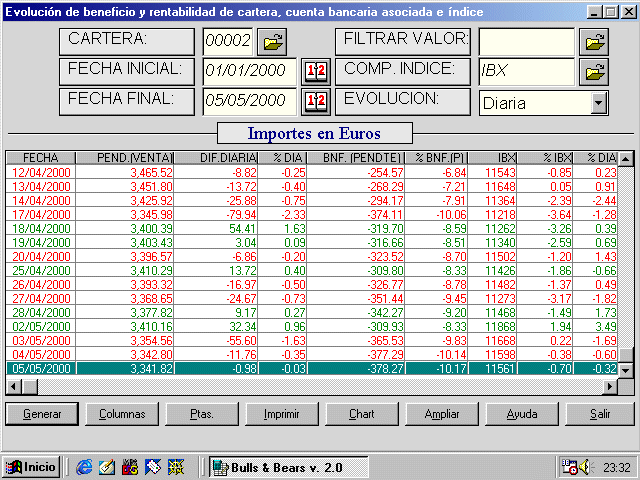Select row dated 18/04/2000
Image resolution: width=640 pixels, height=480 pixels.
click(x=312, y=228)
